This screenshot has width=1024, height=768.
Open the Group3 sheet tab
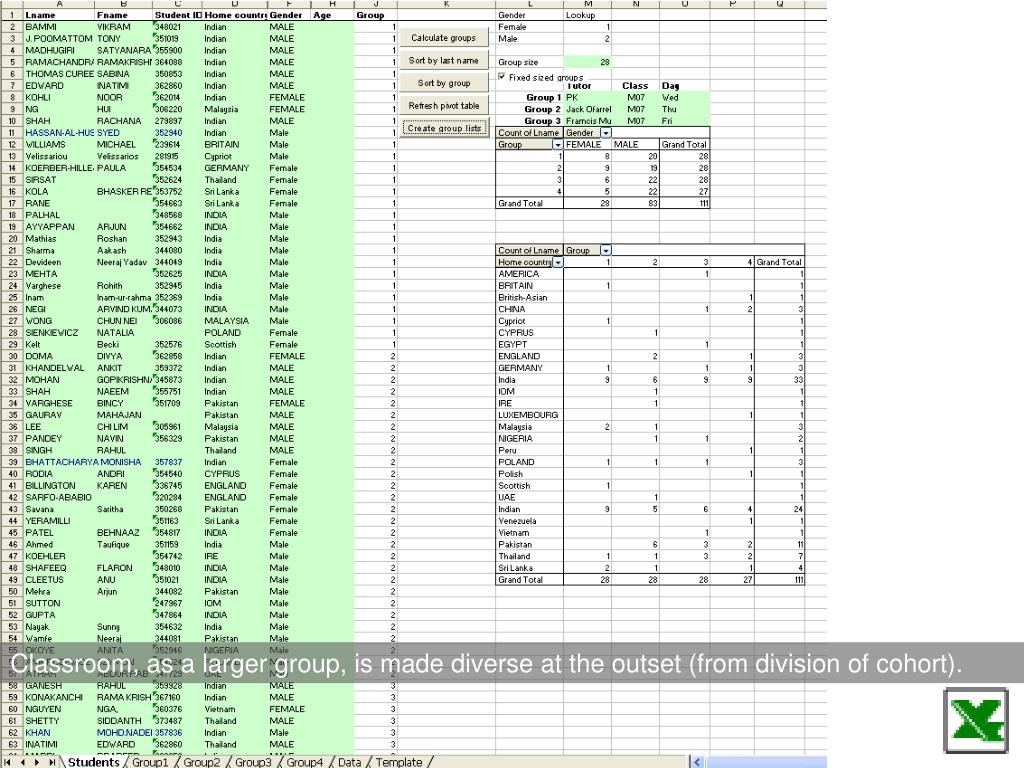tap(253, 762)
